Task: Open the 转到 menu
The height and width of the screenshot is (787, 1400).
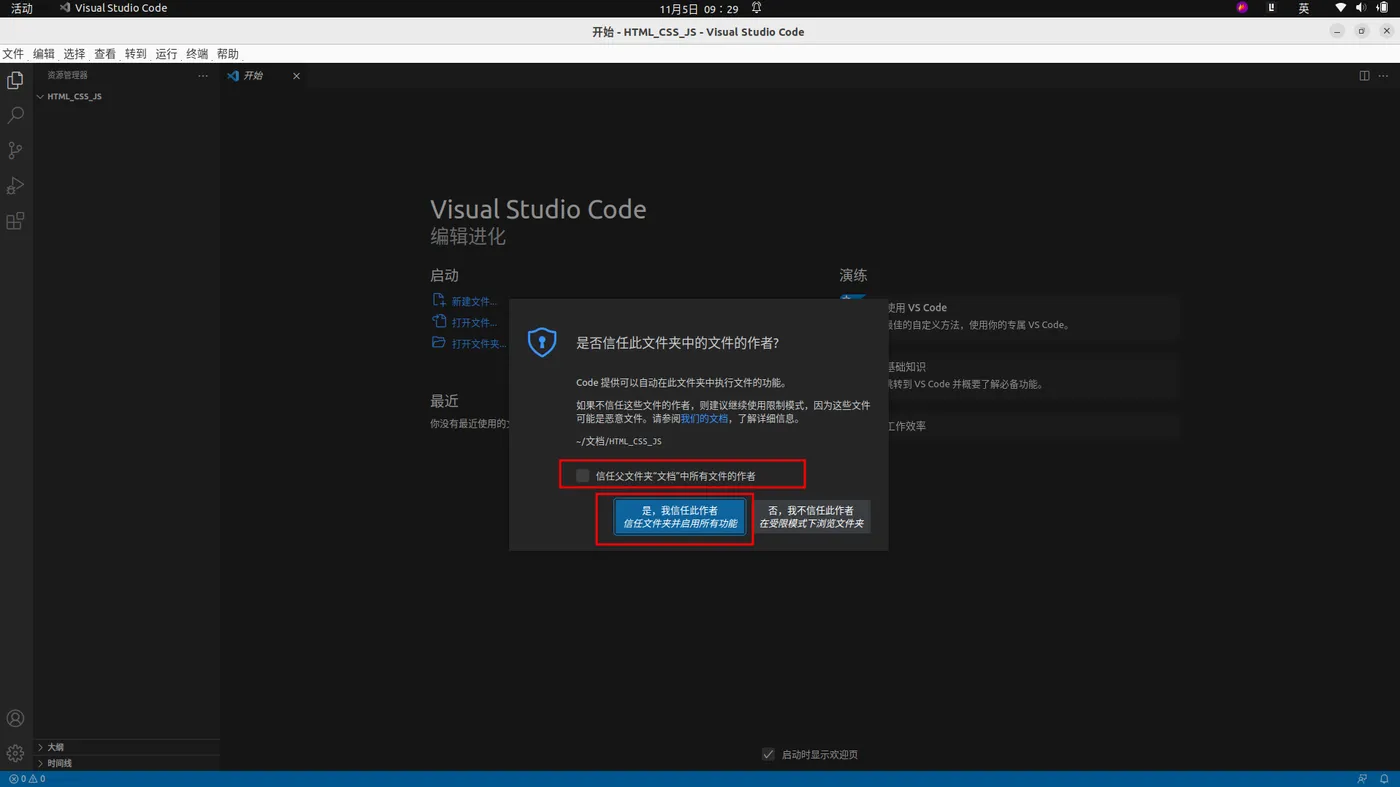Action: pos(136,54)
